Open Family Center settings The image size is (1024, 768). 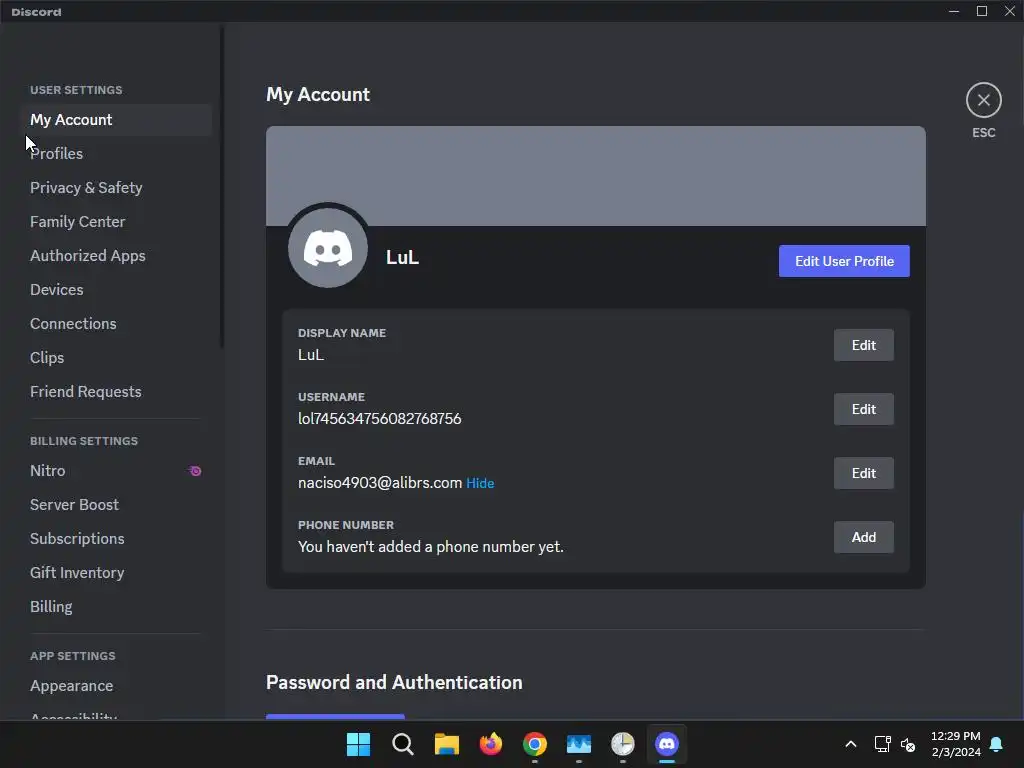(116, 221)
